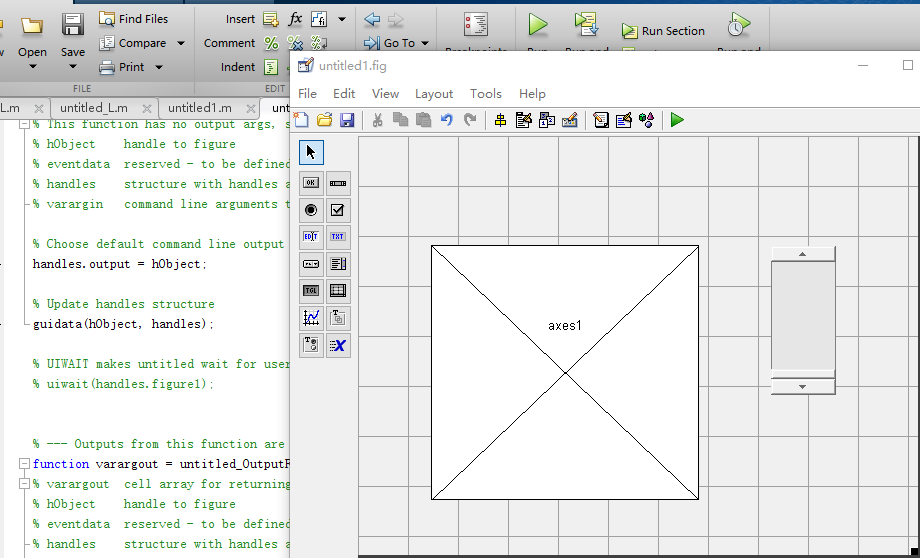Undo last action in GUIDE

click(x=447, y=120)
